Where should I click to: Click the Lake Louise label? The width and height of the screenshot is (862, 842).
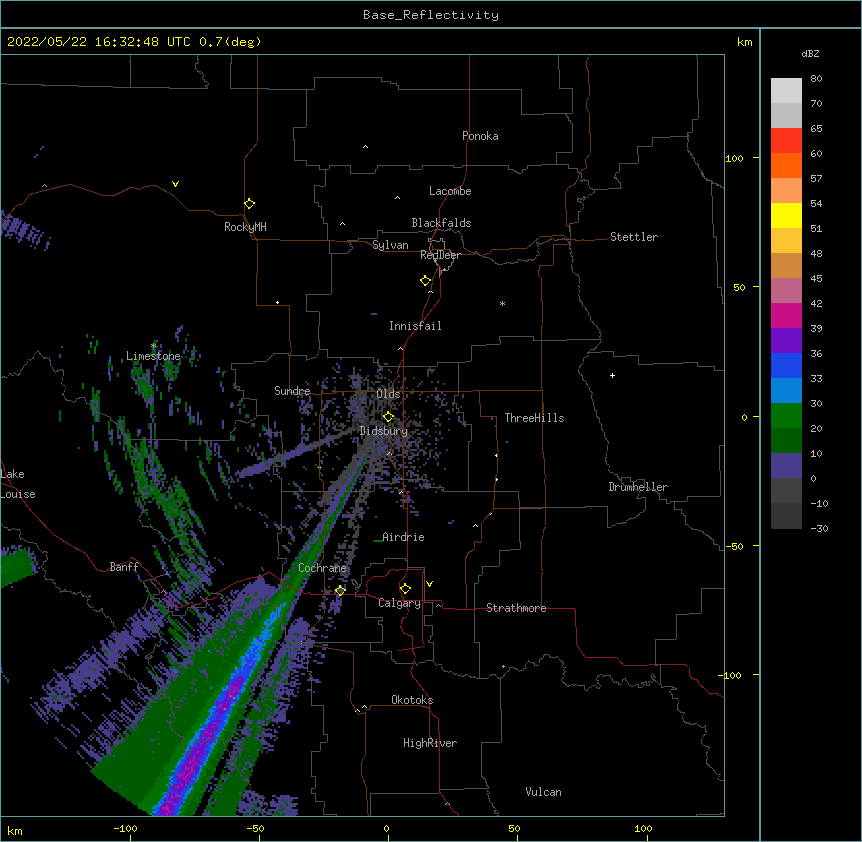pyautogui.click(x=18, y=484)
